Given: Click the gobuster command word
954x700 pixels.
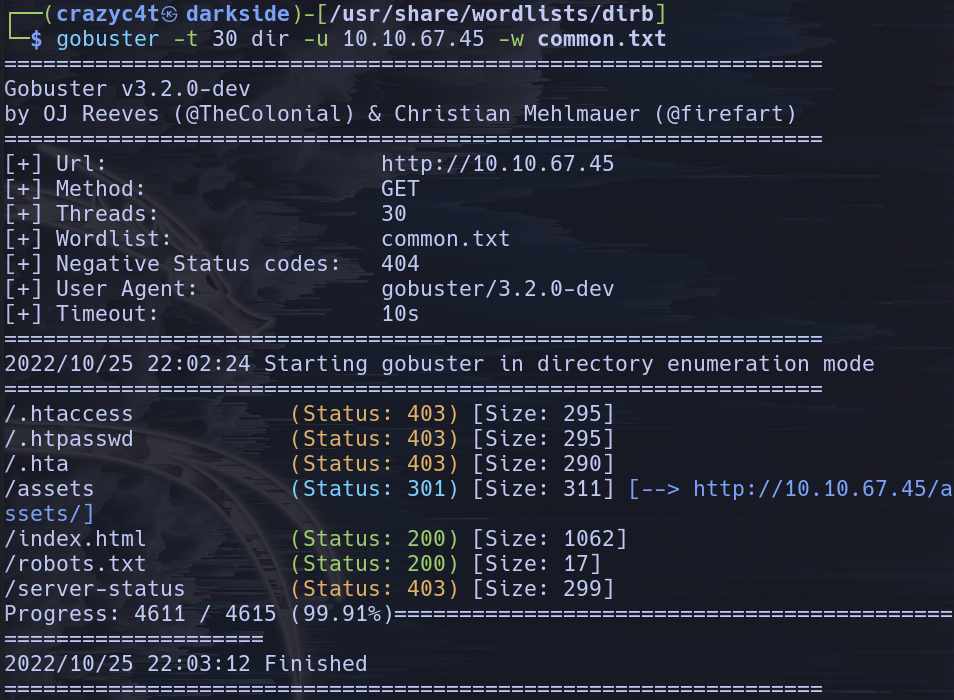Looking at the screenshot, I should coord(107,40).
